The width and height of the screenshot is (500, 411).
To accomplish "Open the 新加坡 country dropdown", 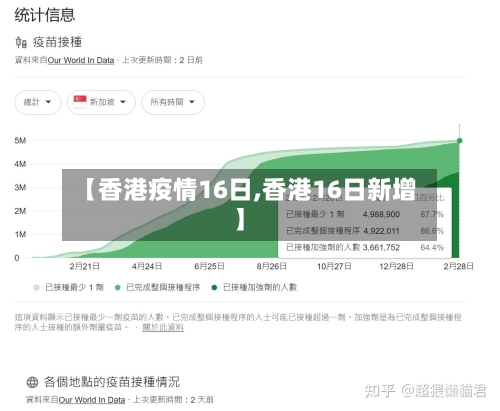I will click(x=101, y=102).
